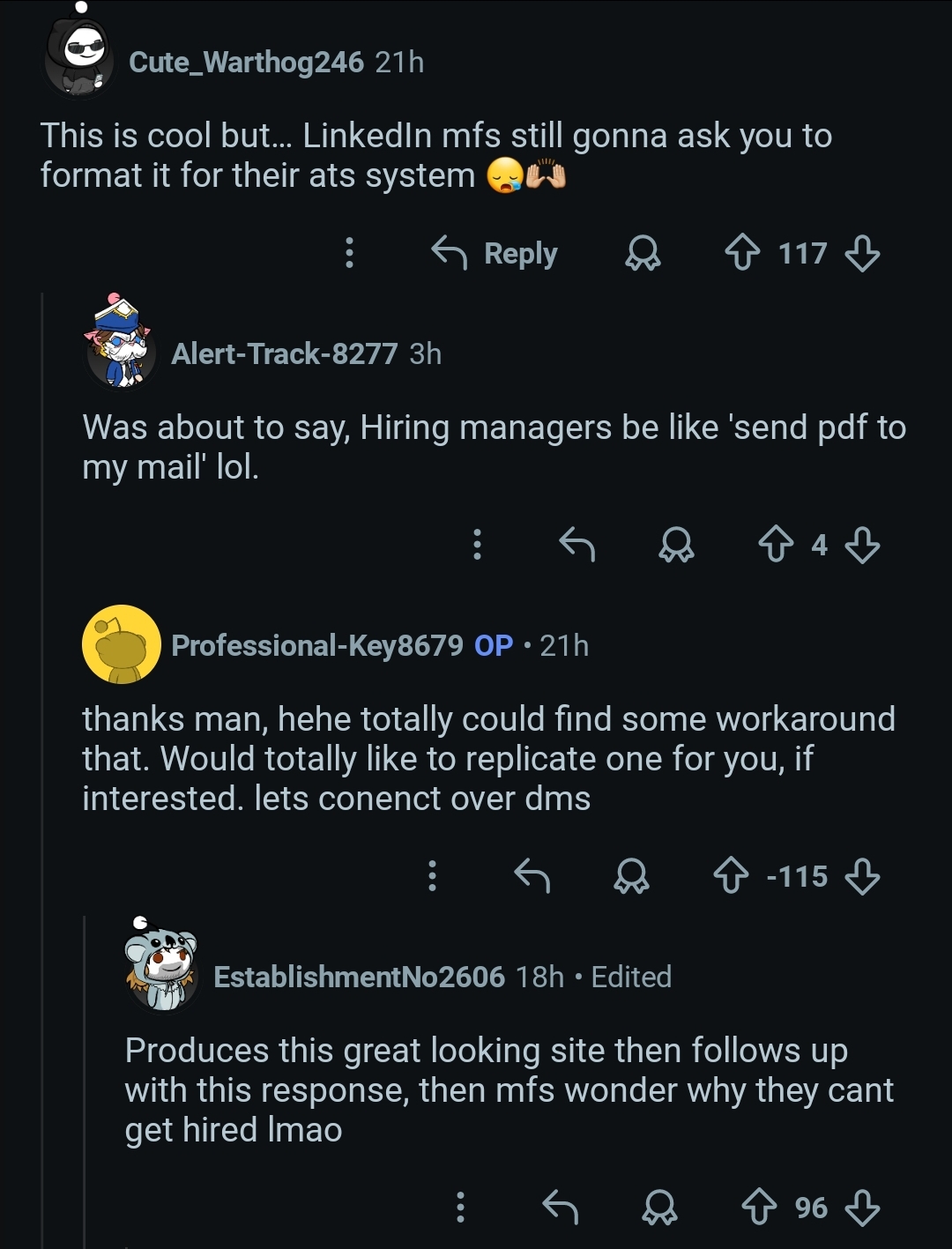
Task: Open more options for Cute_Warthog246's comment
Action: [x=349, y=253]
